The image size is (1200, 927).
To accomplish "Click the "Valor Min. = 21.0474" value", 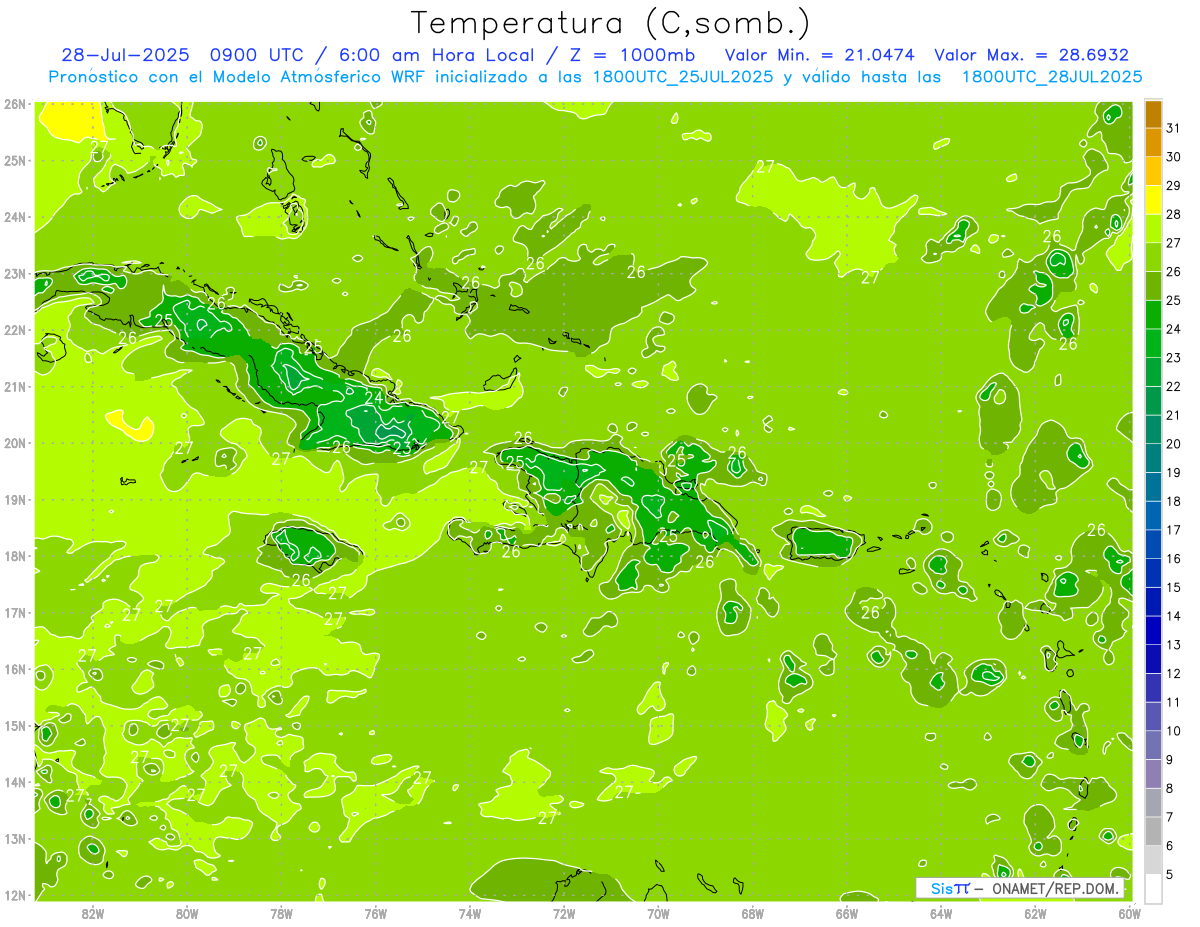I will click(820, 55).
